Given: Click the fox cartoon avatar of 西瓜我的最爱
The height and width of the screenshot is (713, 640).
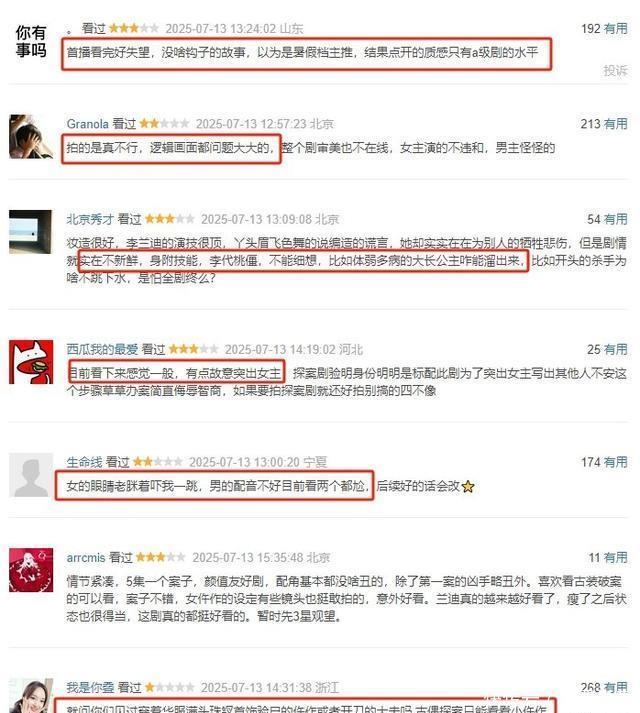Looking at the screenshot, I should click(x=31, y=362).
